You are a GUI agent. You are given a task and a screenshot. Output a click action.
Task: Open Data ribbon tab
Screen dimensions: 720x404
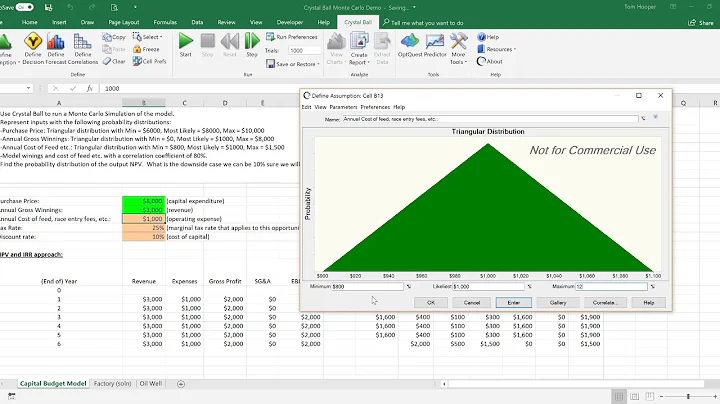pos(197,22)
